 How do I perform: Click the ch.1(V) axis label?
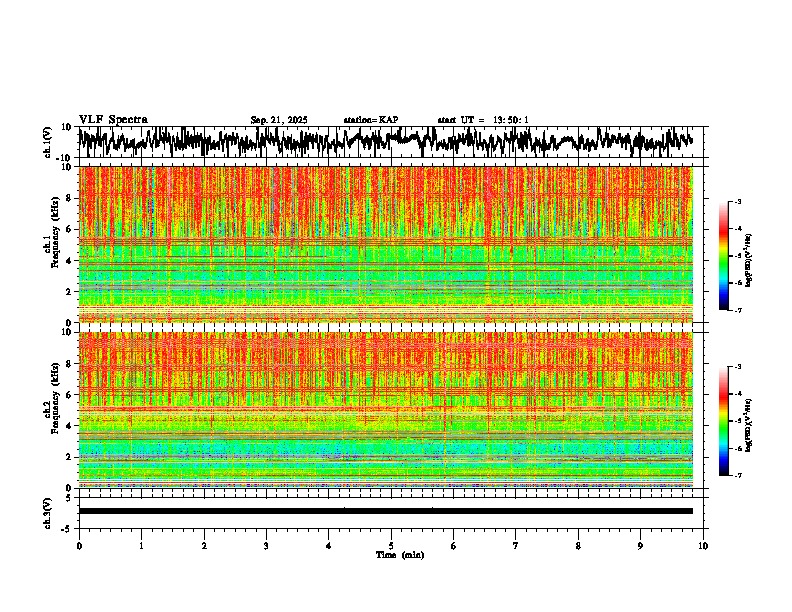tap(48, 142)
